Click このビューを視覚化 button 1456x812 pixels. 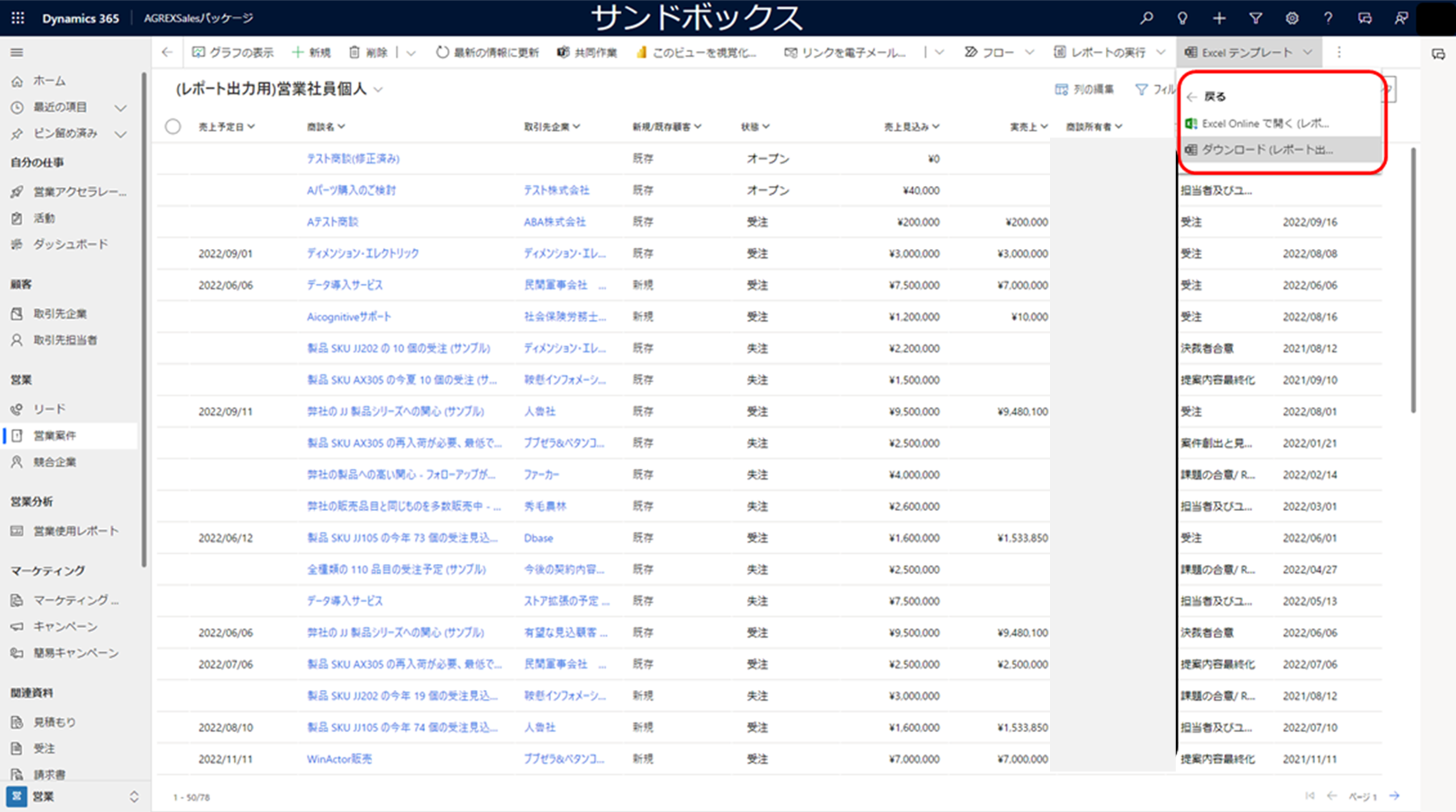click(696, 53)
